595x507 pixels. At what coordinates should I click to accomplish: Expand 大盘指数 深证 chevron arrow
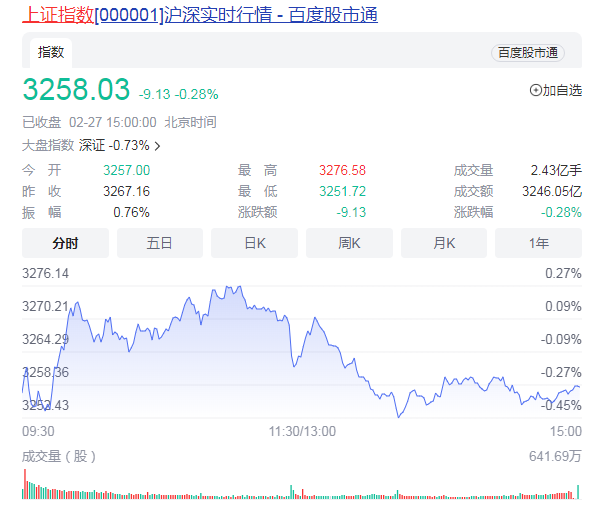157,146
